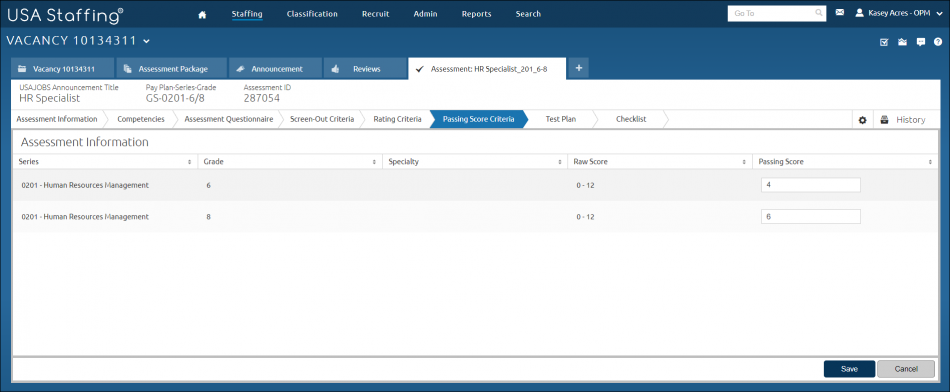Go to the Competencies step
The width and height of the screenshot is (950, 392).
click(x=141, y=119)
